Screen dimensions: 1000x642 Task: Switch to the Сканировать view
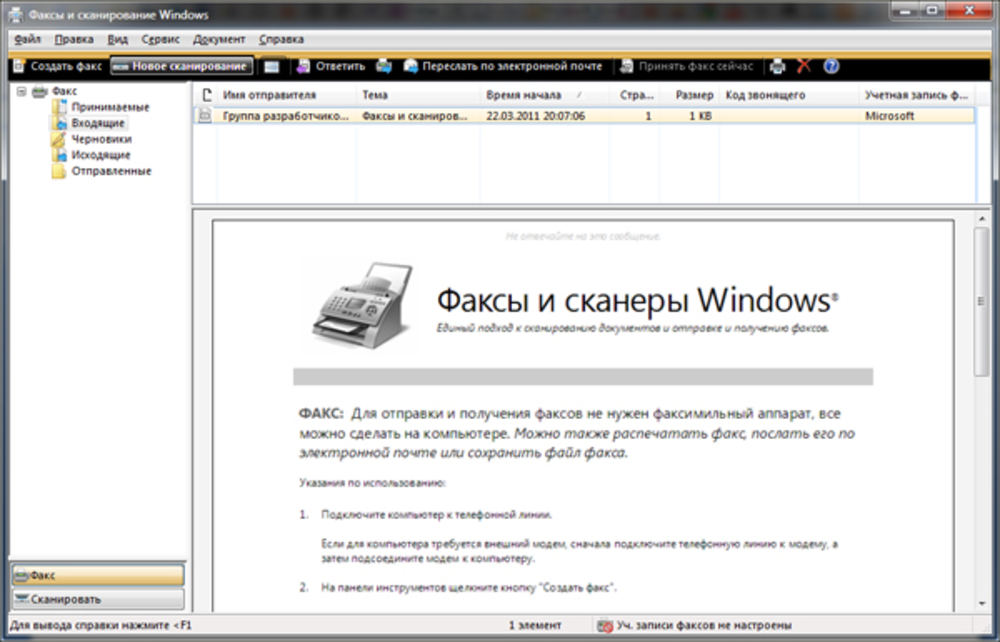98,600
